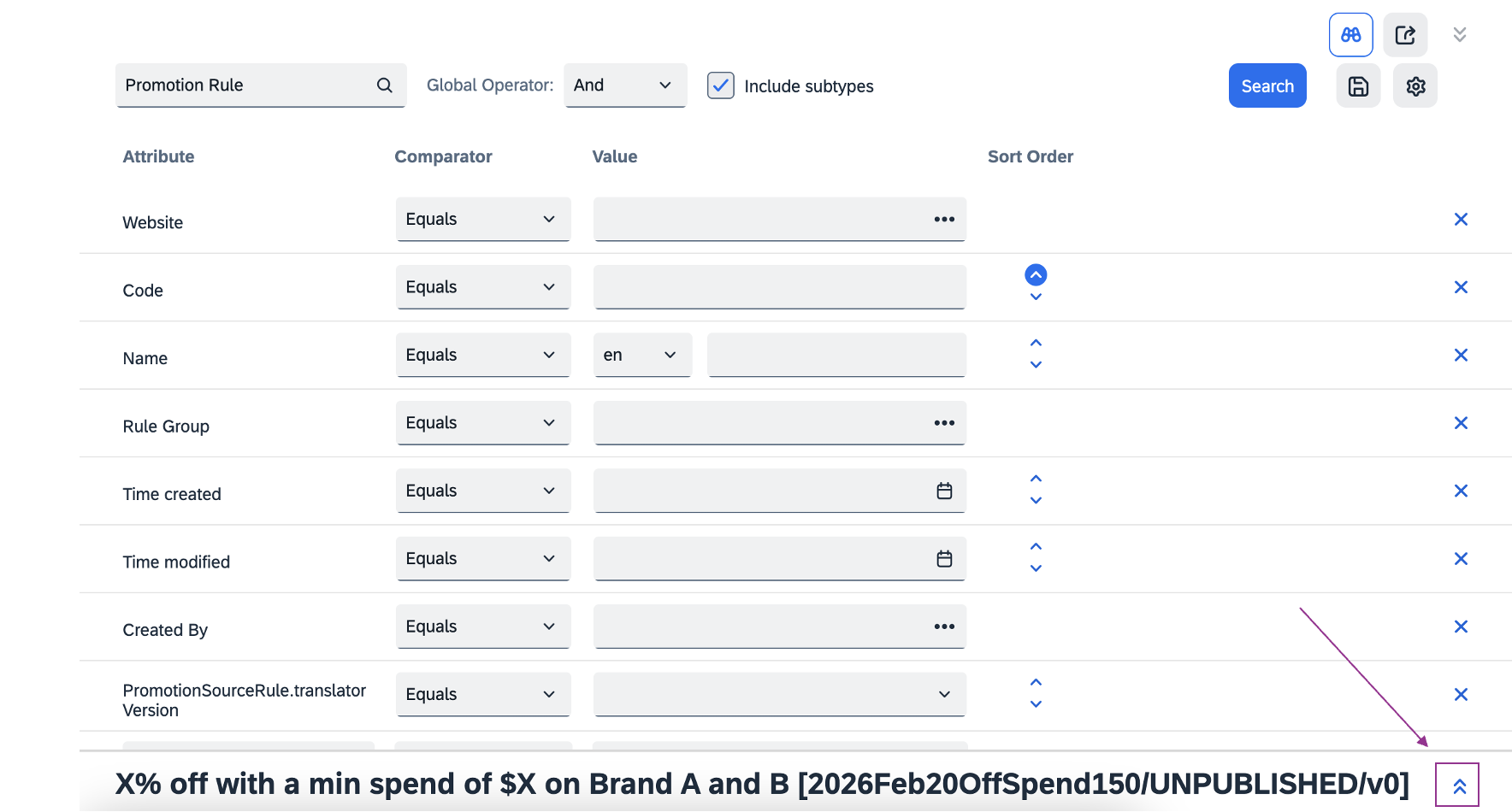Remove the Rule Group condition row
Screen dimensions: 1512x812
[x=1461, y=423]
